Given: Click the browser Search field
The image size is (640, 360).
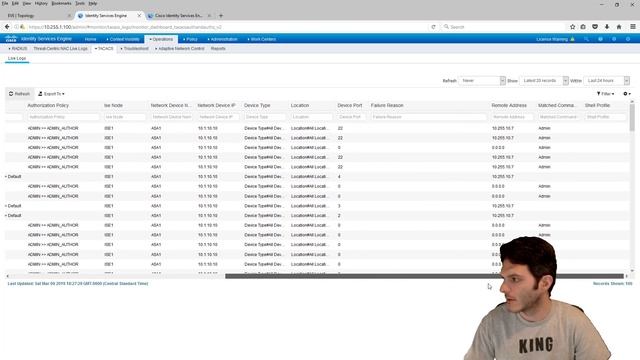Looking at the screenshot, I should pyautogui.click(x=503, y=27).
